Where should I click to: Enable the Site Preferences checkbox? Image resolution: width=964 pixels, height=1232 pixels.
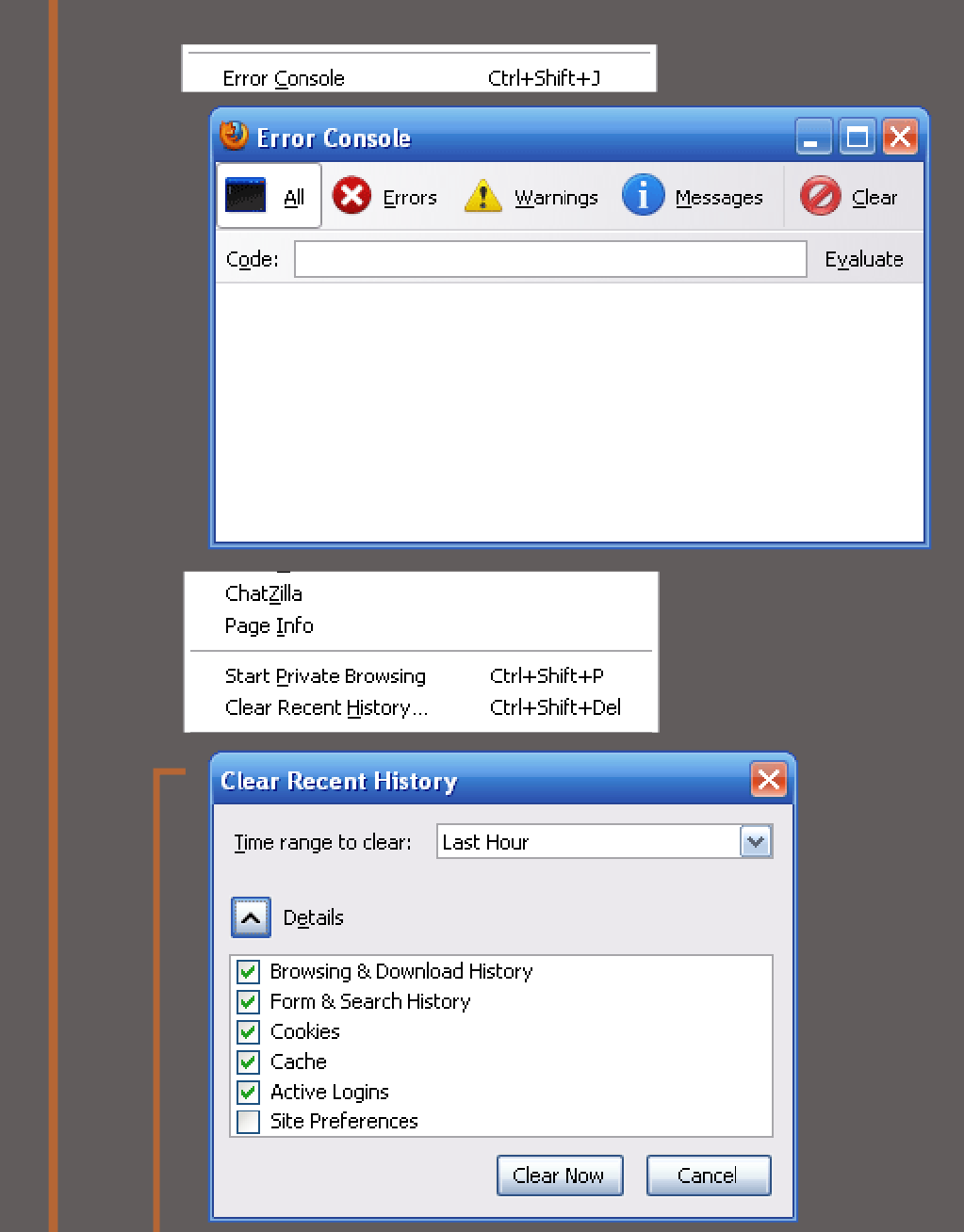click(248, 1122)
